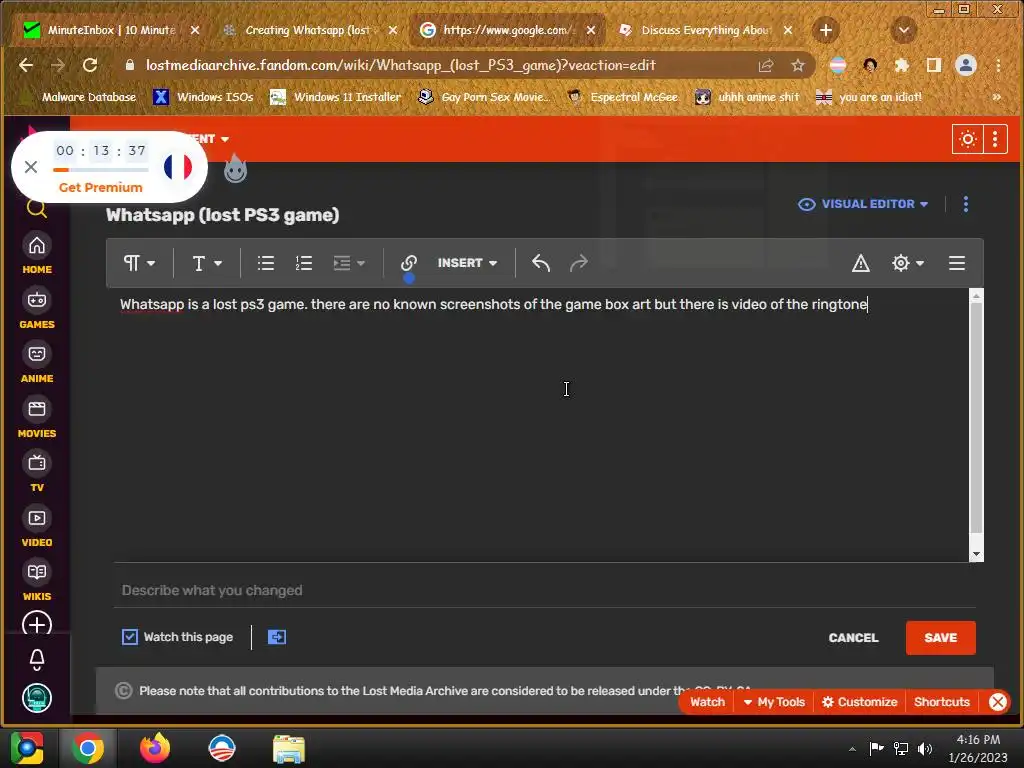
Task: Reload the current page
Action: click(89, 65)
